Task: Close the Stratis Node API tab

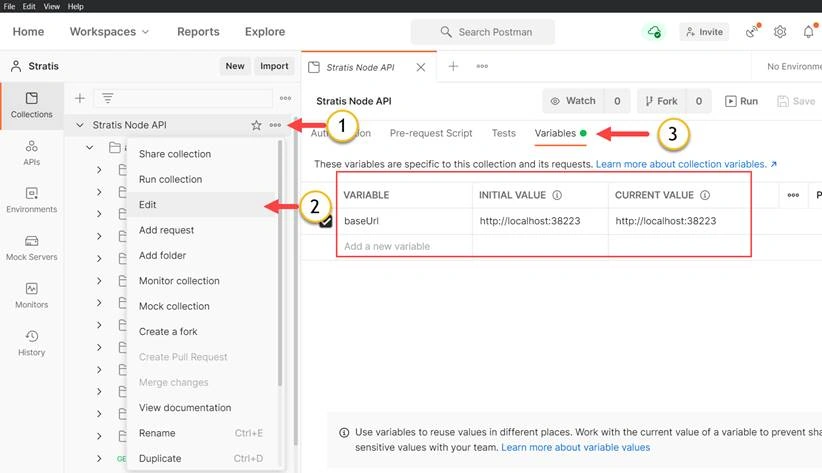Action: (420, 67)
